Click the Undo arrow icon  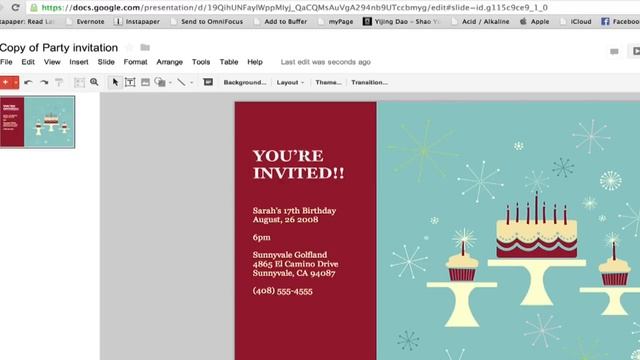[28, 82]
